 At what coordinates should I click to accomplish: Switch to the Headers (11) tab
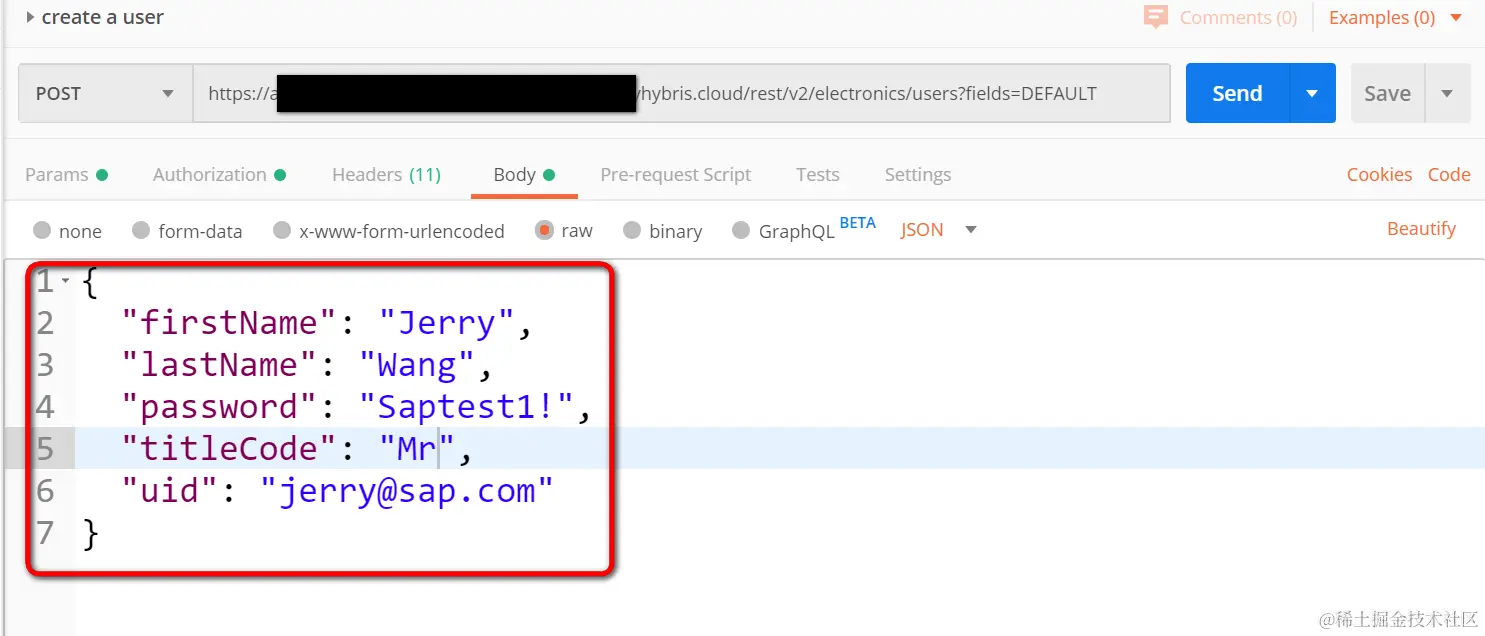tap(386, 174)
